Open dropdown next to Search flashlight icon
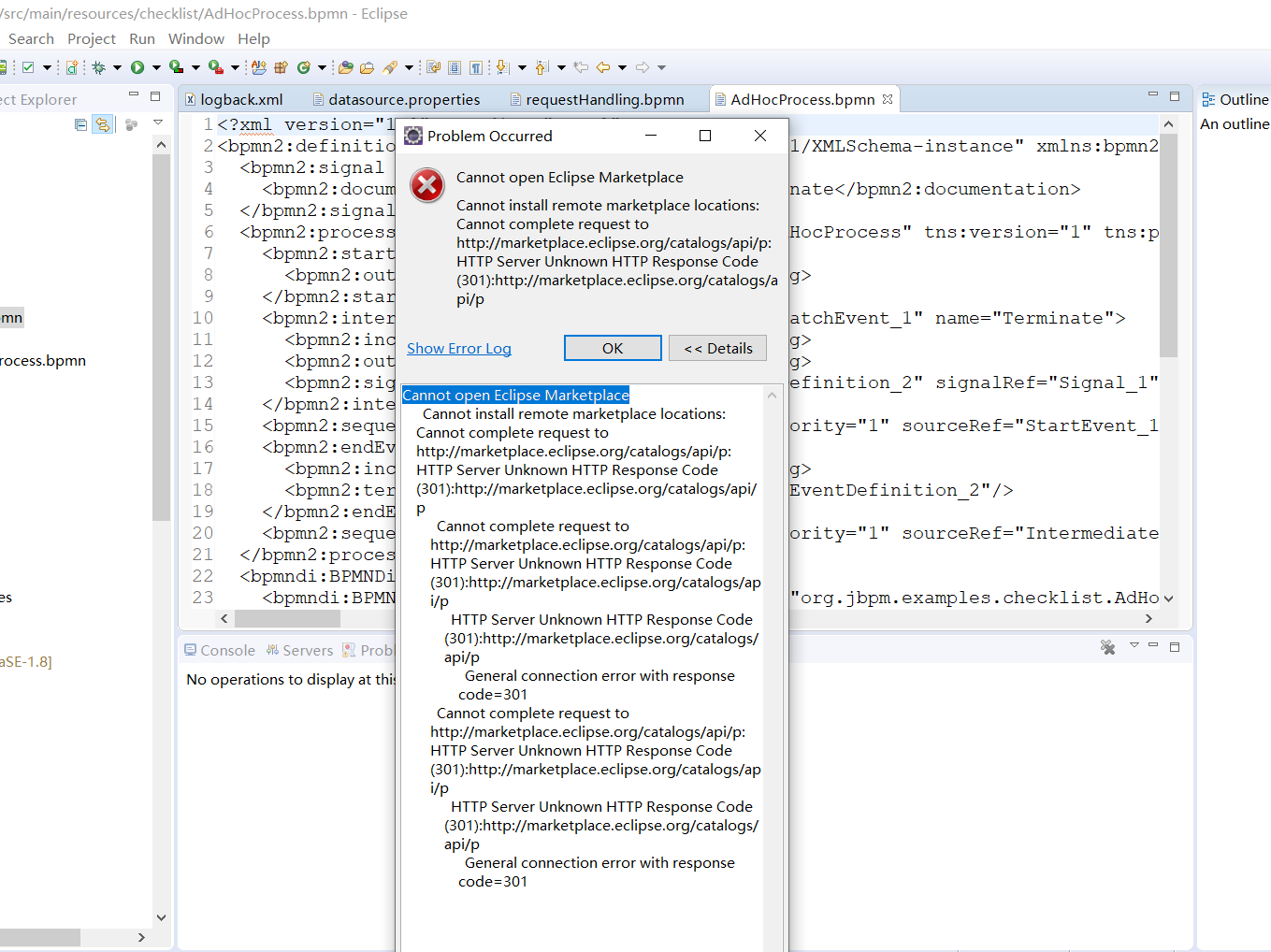 [x=410, y=67]
